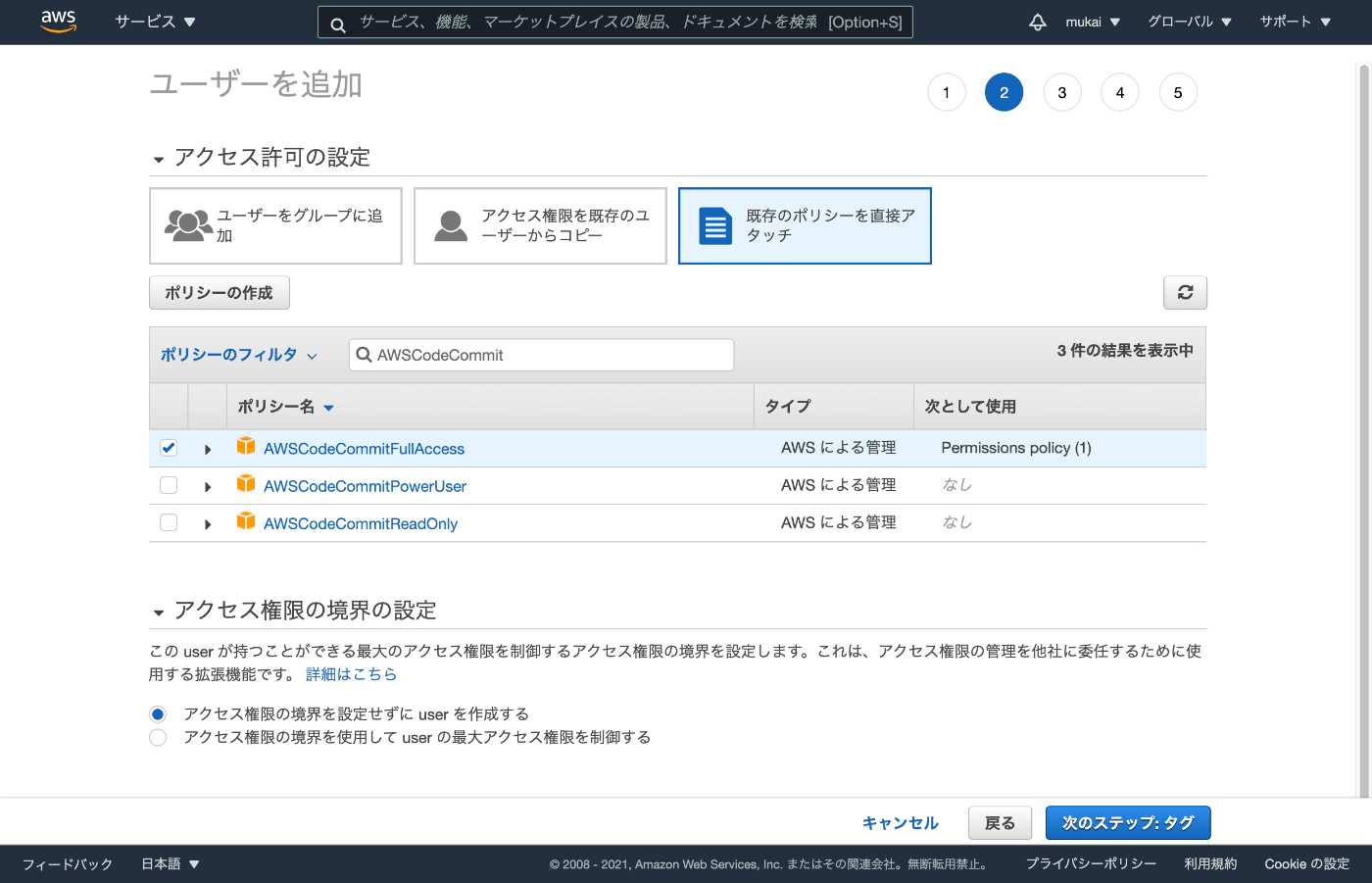The height and width of the screenshot is (883, 1372).
Task: Select create user without permissions boundary radio
Action: tap(158, 713)
